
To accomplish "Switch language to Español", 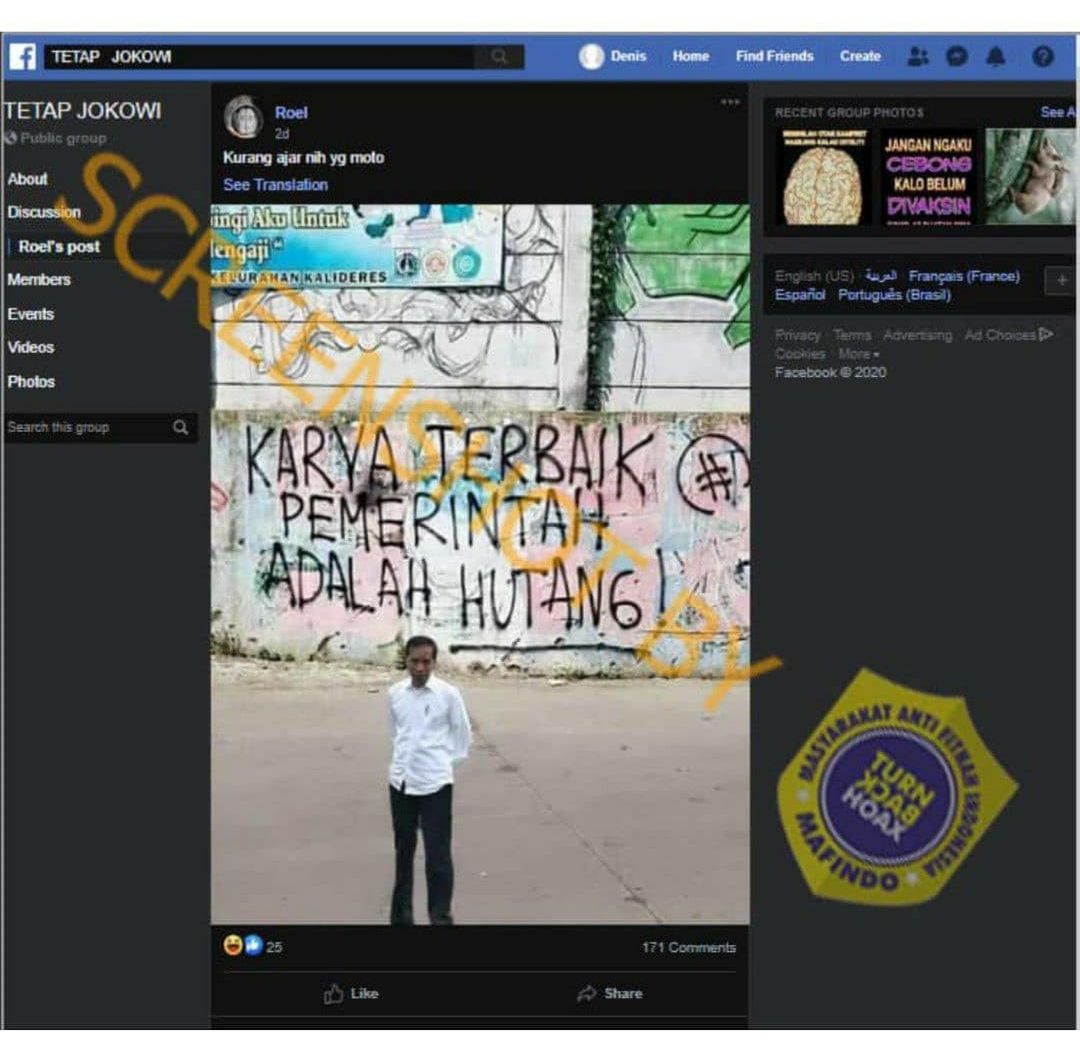I will coord(800,295).
